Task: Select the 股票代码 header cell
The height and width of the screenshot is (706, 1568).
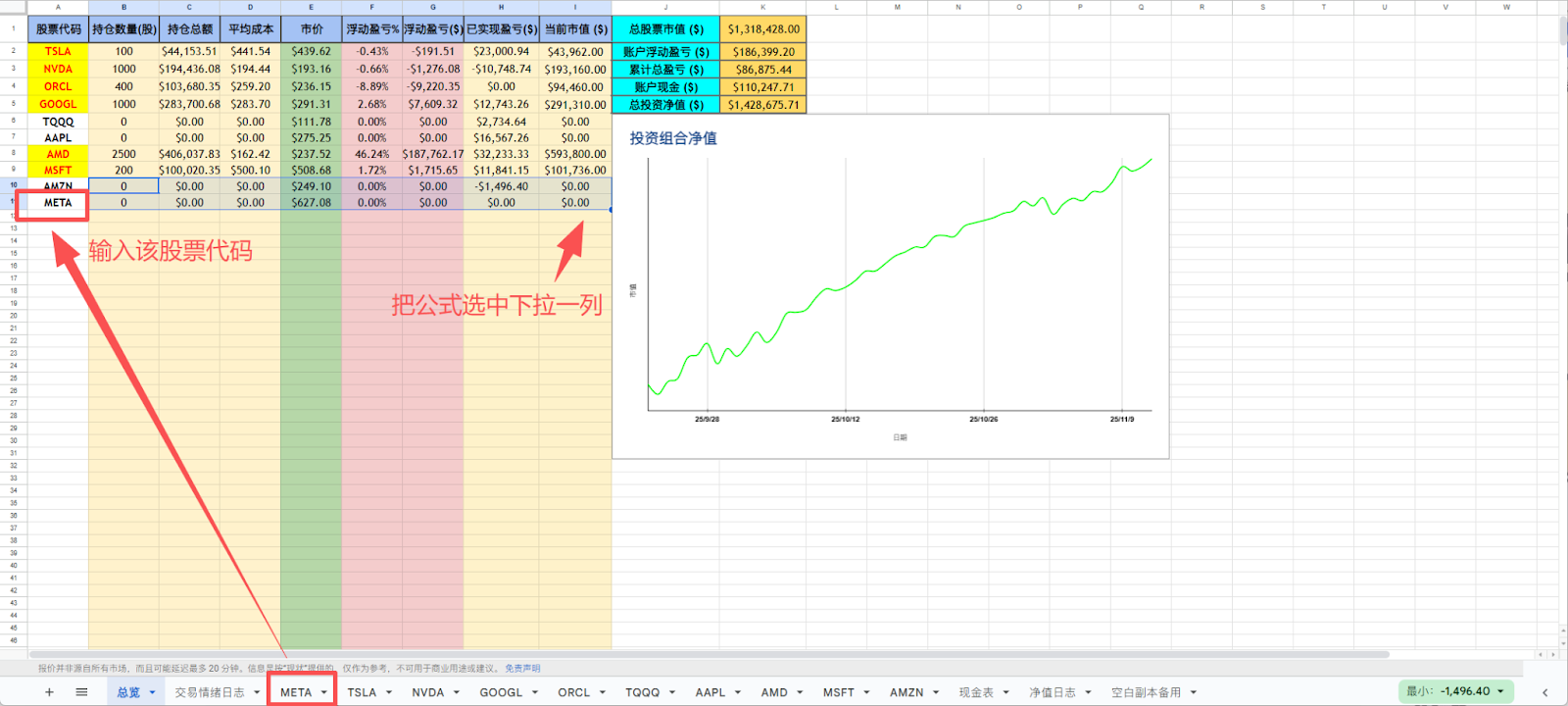Action: pos(58,29)
